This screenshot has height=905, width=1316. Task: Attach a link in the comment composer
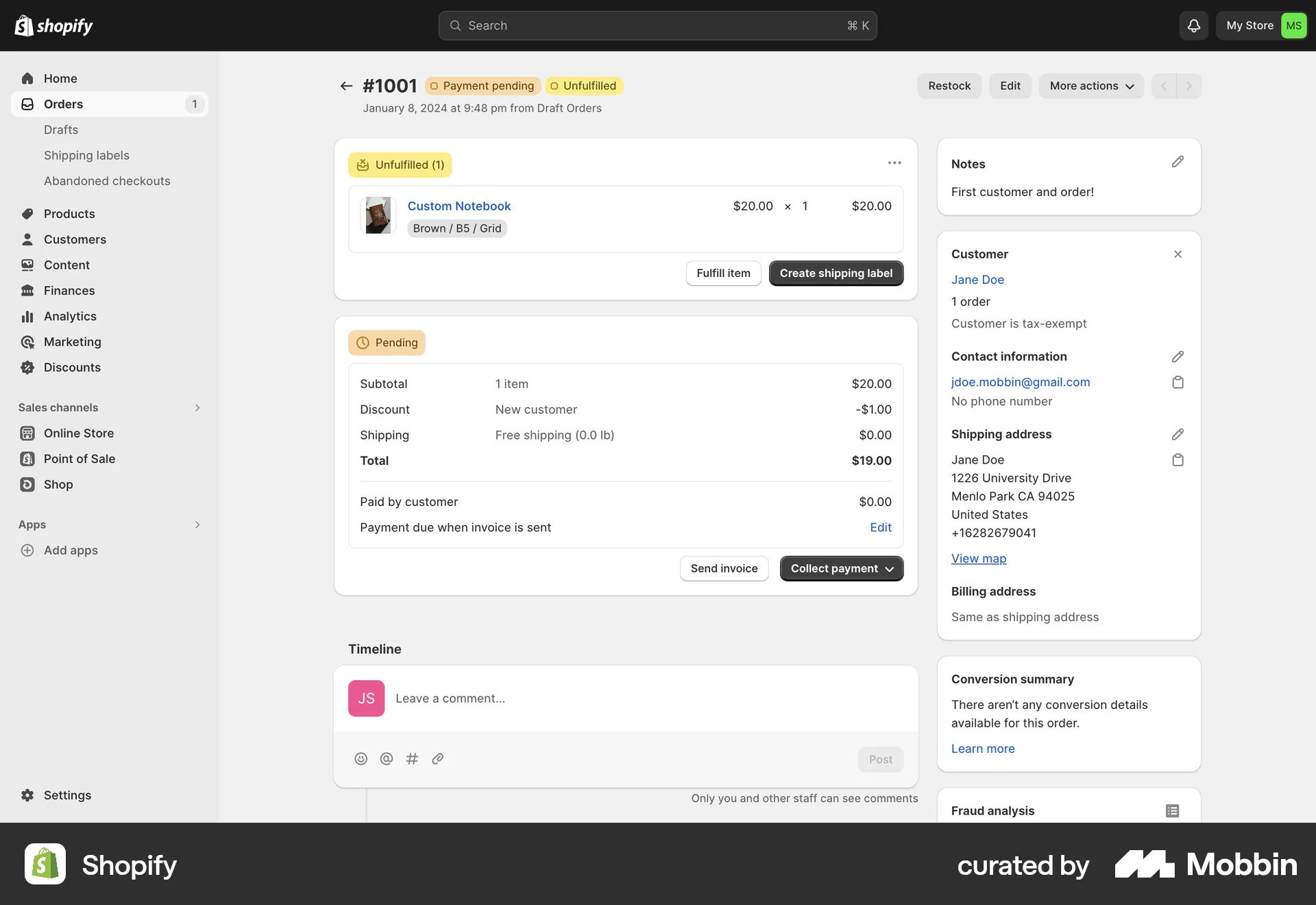click(x=438, y=759)
